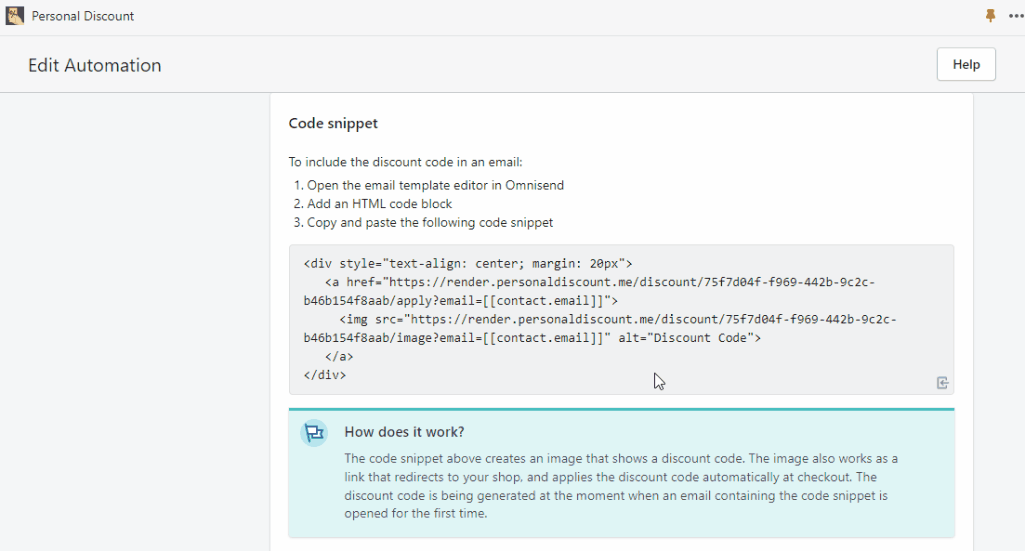Click the a href URL line in code
This screenshot has width=1025, height=551.
pos(589,292)
